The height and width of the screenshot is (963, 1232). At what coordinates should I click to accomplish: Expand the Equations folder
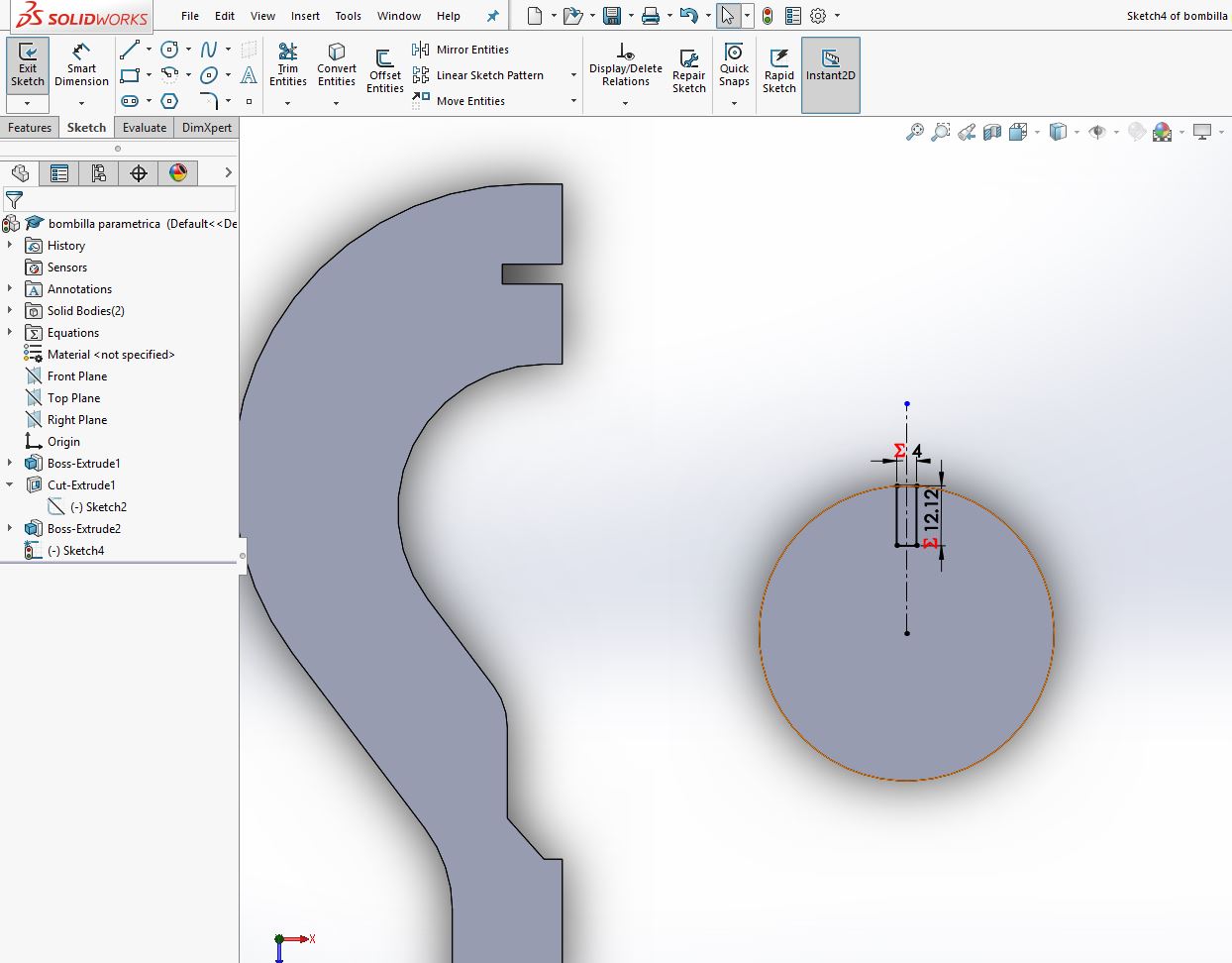click(x=10, y=332)
